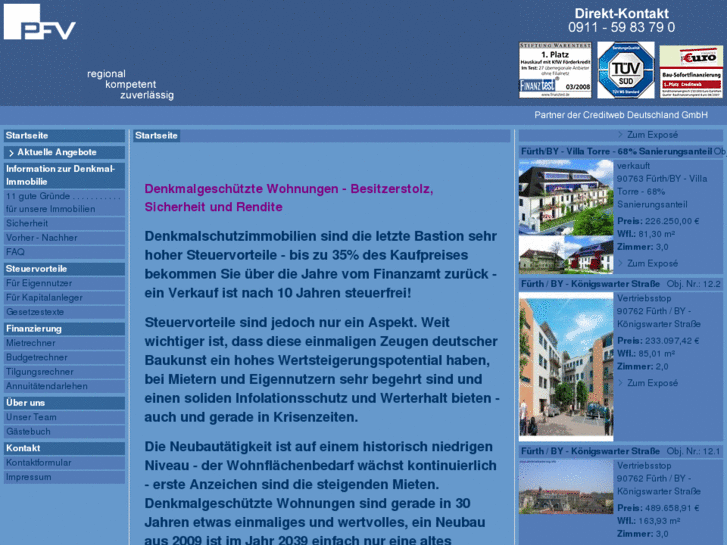
Task: Open Gesetzestexte link
Action: click(64, 312)
